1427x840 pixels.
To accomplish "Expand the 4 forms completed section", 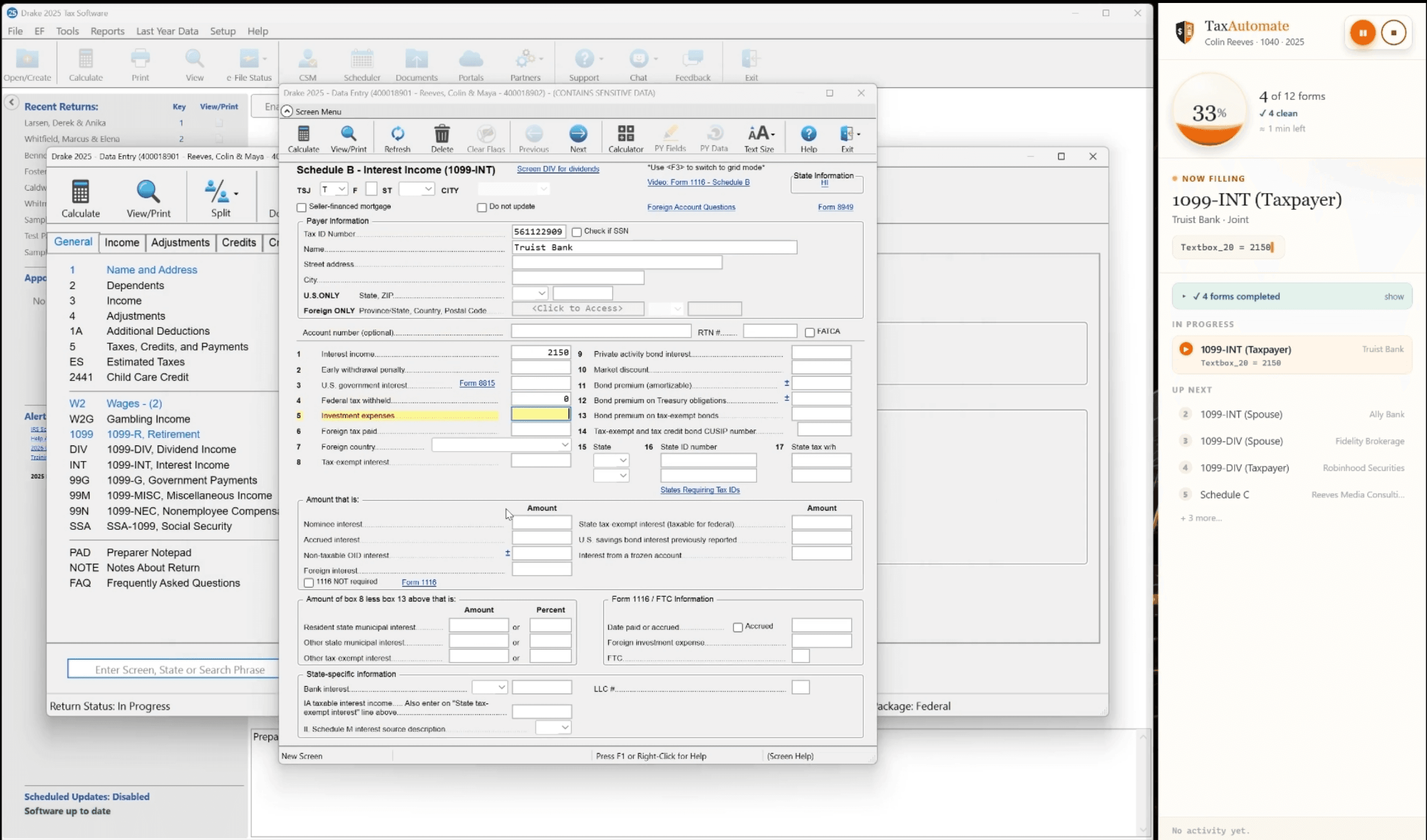I will tap(1292, 296).
